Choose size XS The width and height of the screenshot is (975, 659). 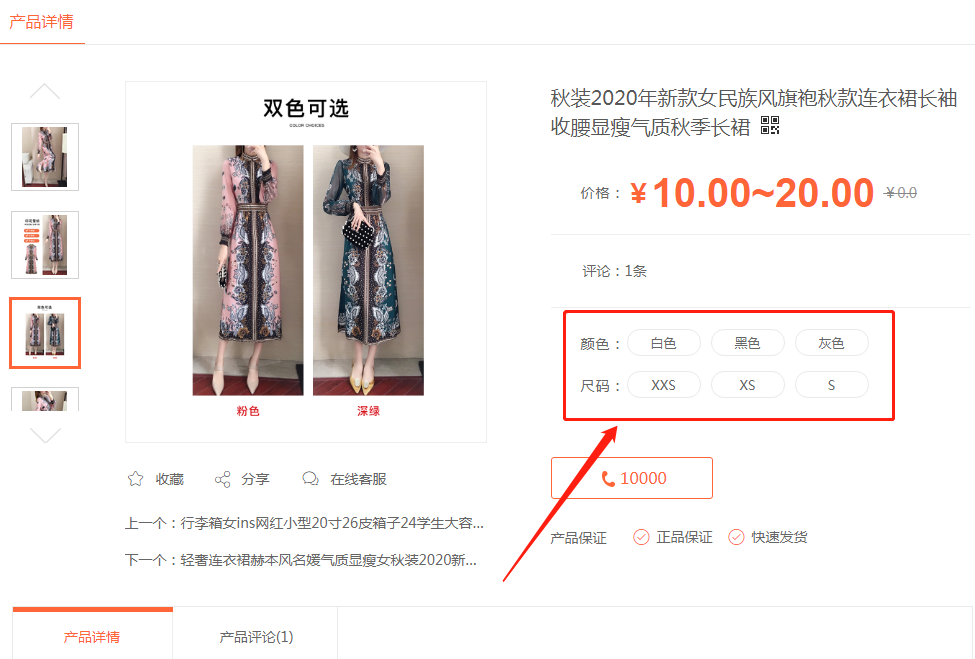(x=747, y=385)
